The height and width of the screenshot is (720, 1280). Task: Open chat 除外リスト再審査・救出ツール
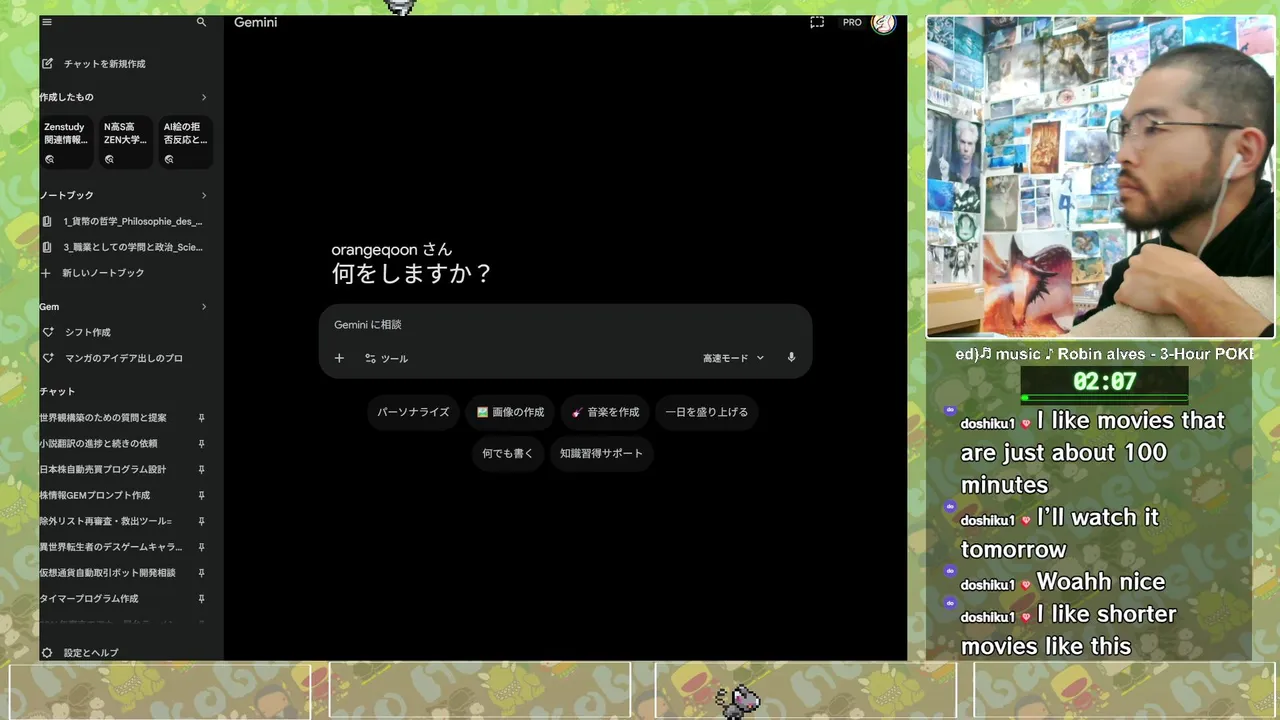(106, 521)
